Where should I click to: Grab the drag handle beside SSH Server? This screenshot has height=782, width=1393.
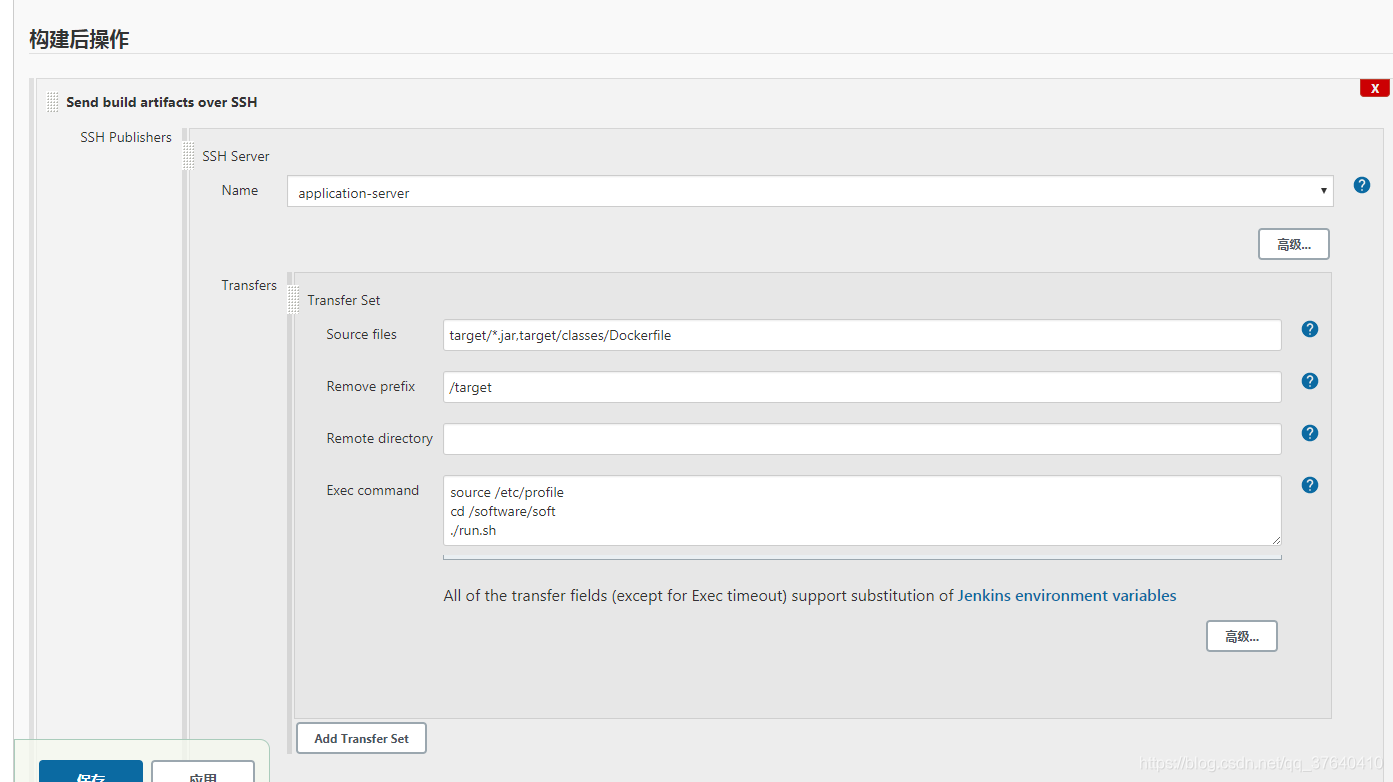tap(188, 156)
